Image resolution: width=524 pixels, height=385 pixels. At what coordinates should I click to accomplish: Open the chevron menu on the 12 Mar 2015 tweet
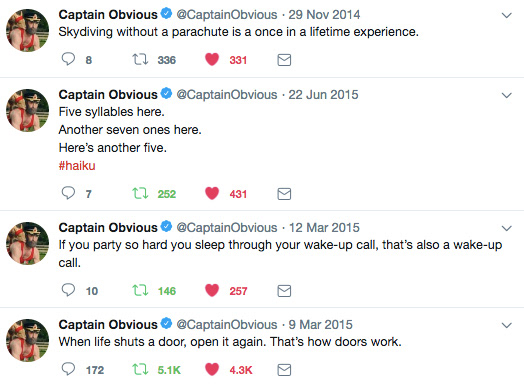pyautogui.click(x=507, y=228)
